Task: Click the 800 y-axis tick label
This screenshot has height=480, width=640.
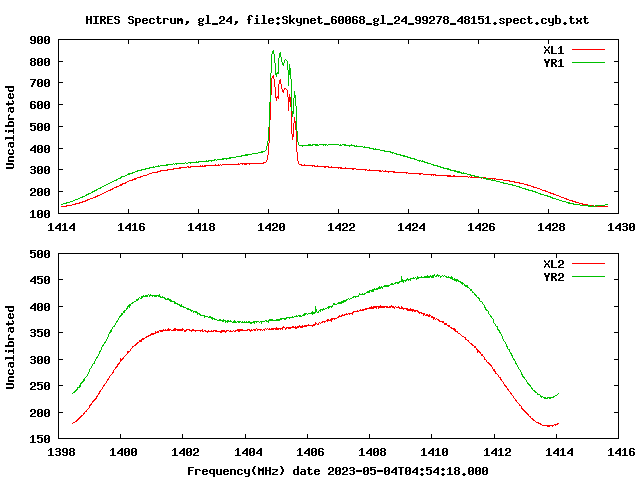Action: click(40, 62)
